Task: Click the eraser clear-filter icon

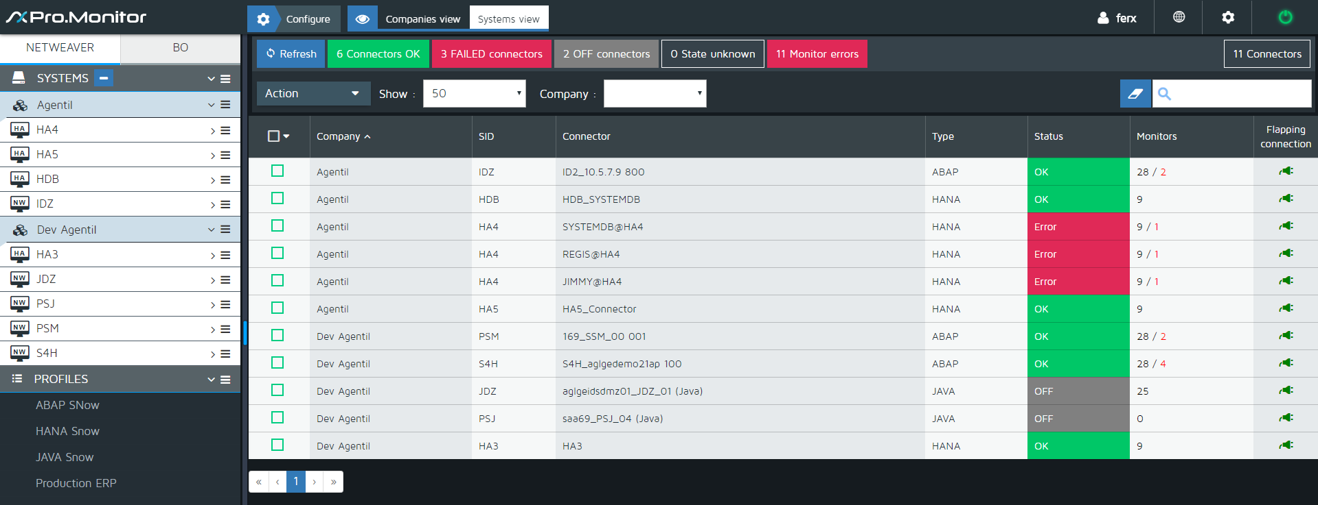Action: [x=1135, y=93]
